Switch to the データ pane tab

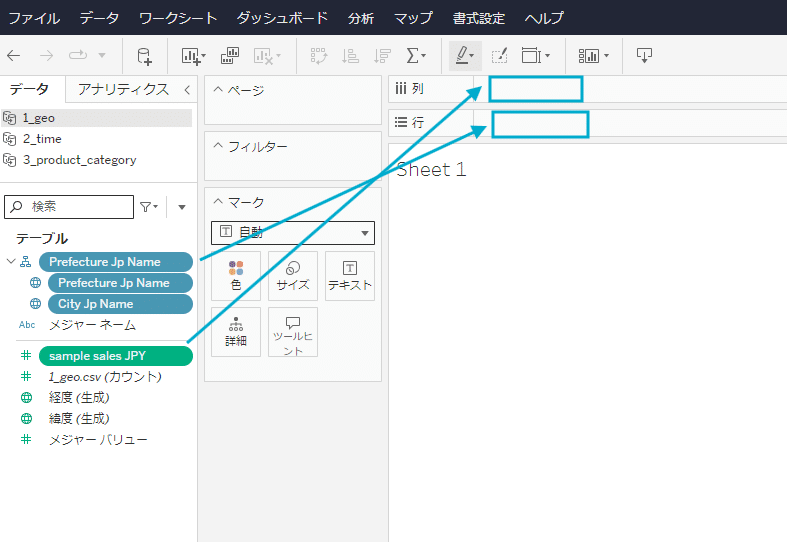coord(29,89)
